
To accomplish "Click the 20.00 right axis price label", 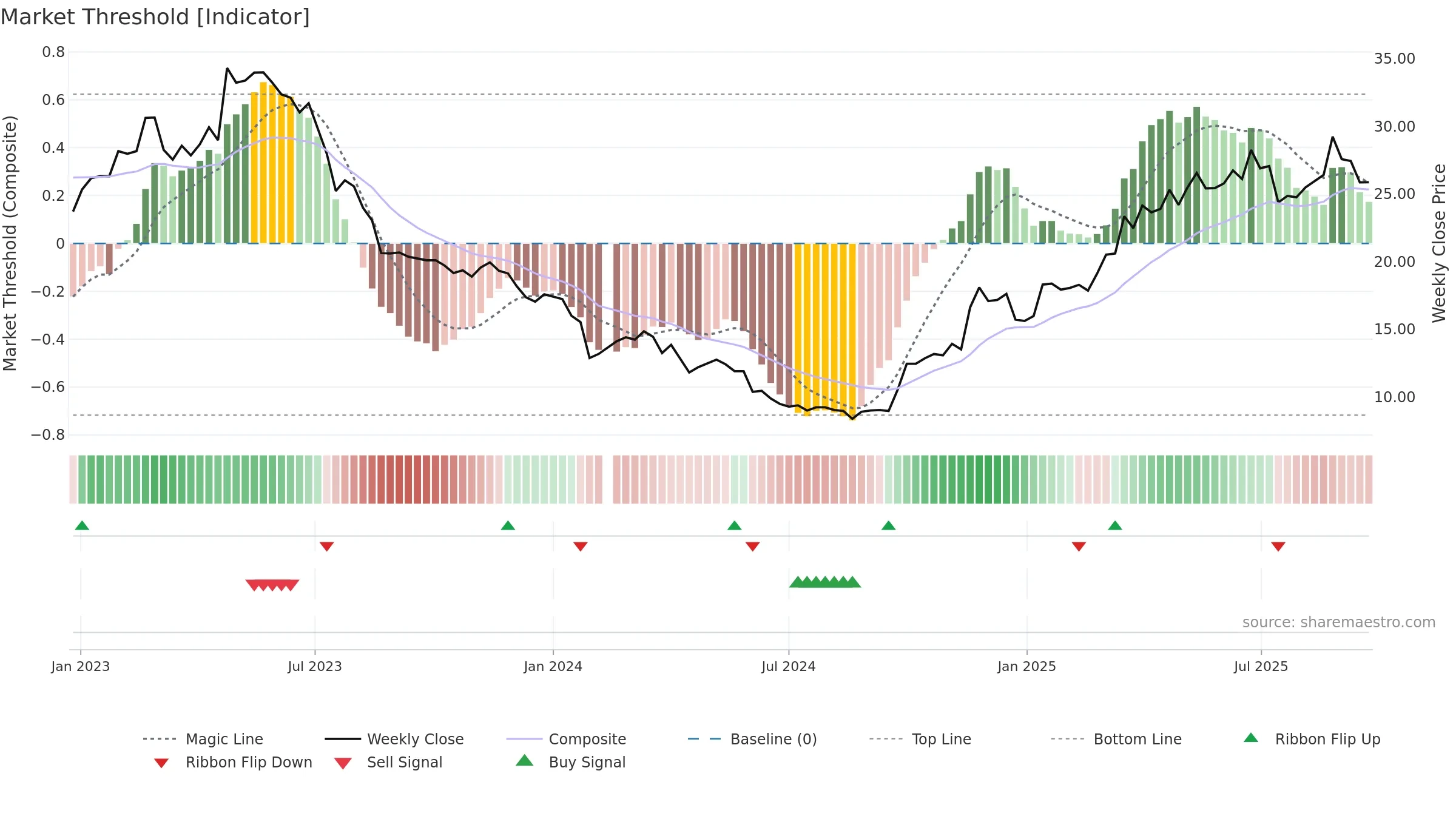I will pos(1394,262).
